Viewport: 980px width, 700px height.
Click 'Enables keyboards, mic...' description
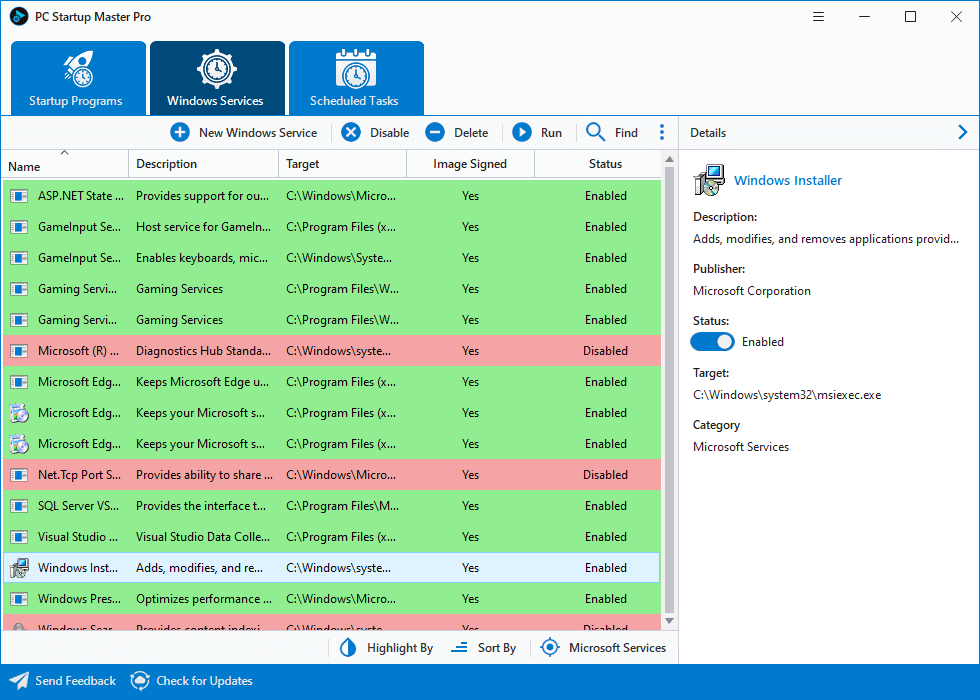pyautogui.click(x=202, y=258)
